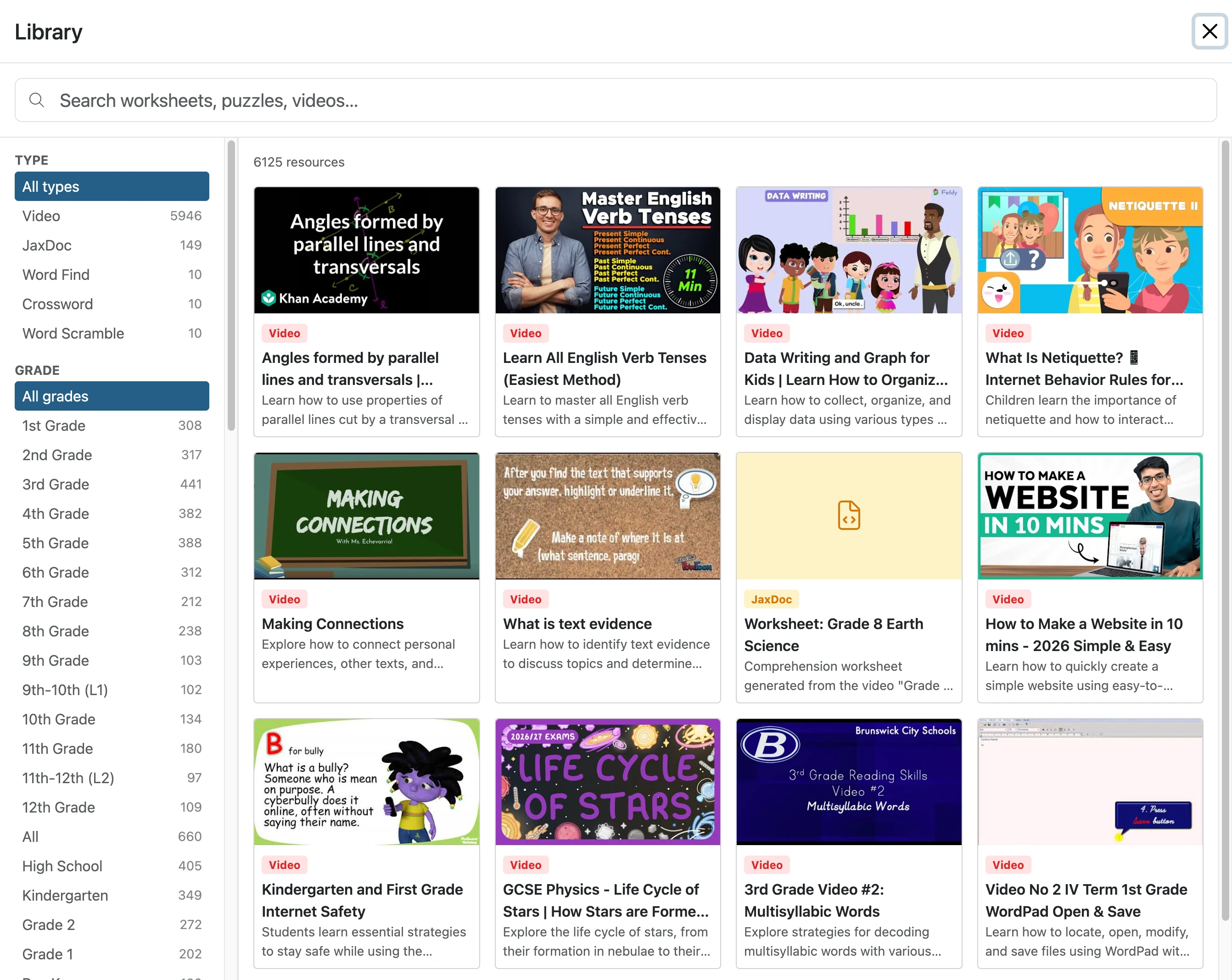The height and width of the screenshot is (980, 1232).
Task: Click the filter sidebar scrollbar
Action: pos(231,285)
